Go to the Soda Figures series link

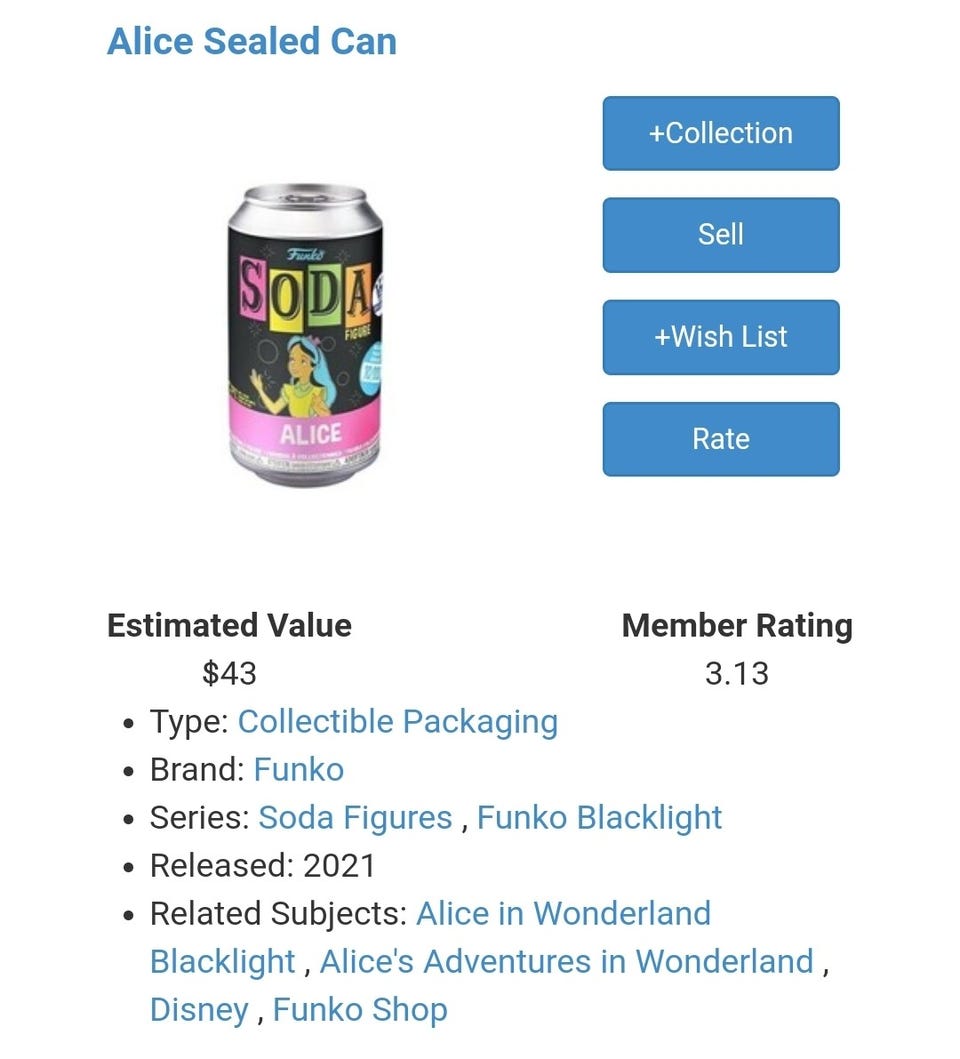[355, 817]
